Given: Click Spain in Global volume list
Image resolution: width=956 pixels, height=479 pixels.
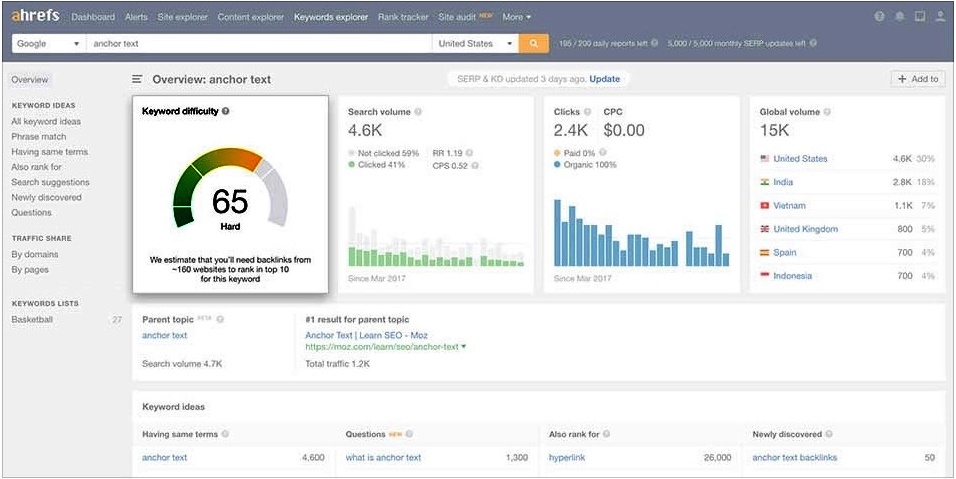Looking at the screenshot, I should click(785, 252).
